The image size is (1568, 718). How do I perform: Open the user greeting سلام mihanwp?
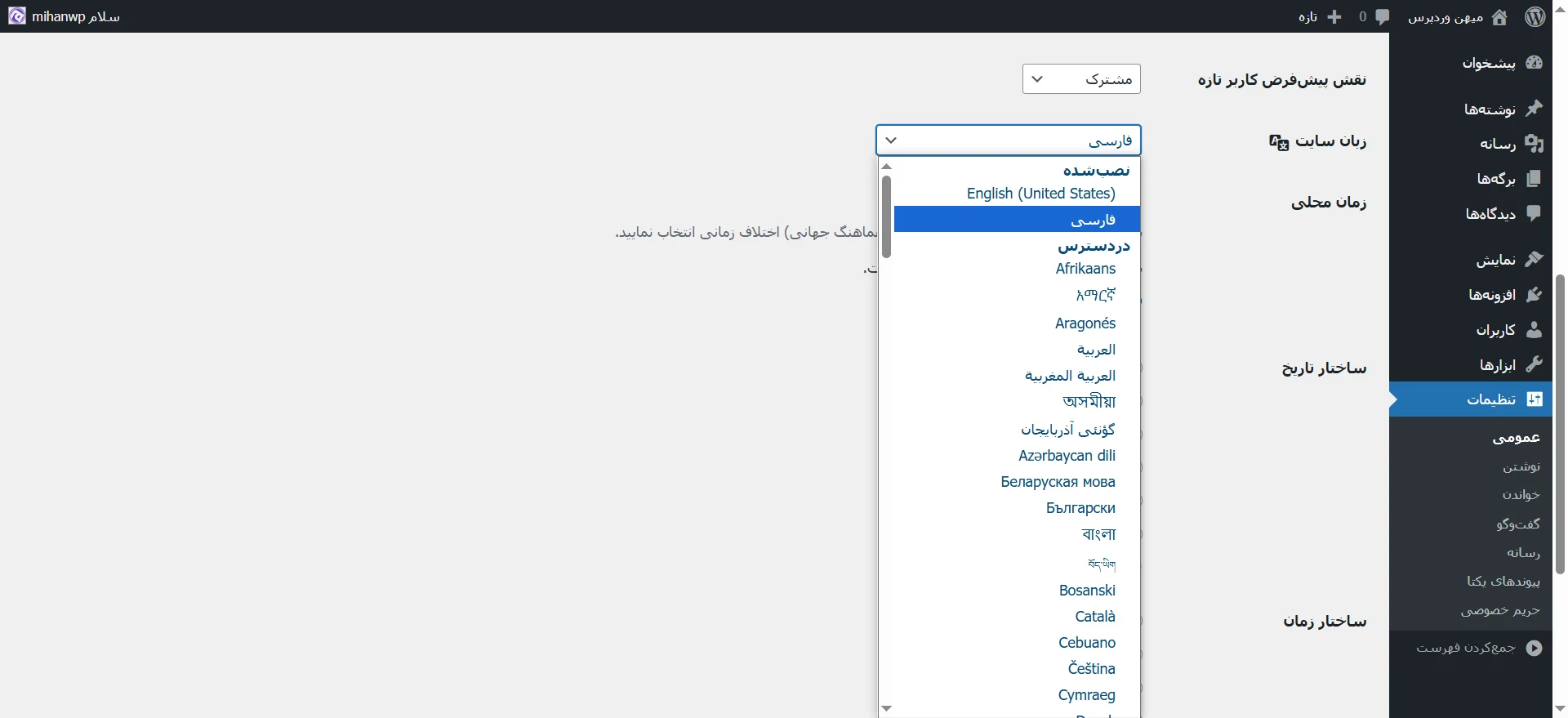(76, 17)
